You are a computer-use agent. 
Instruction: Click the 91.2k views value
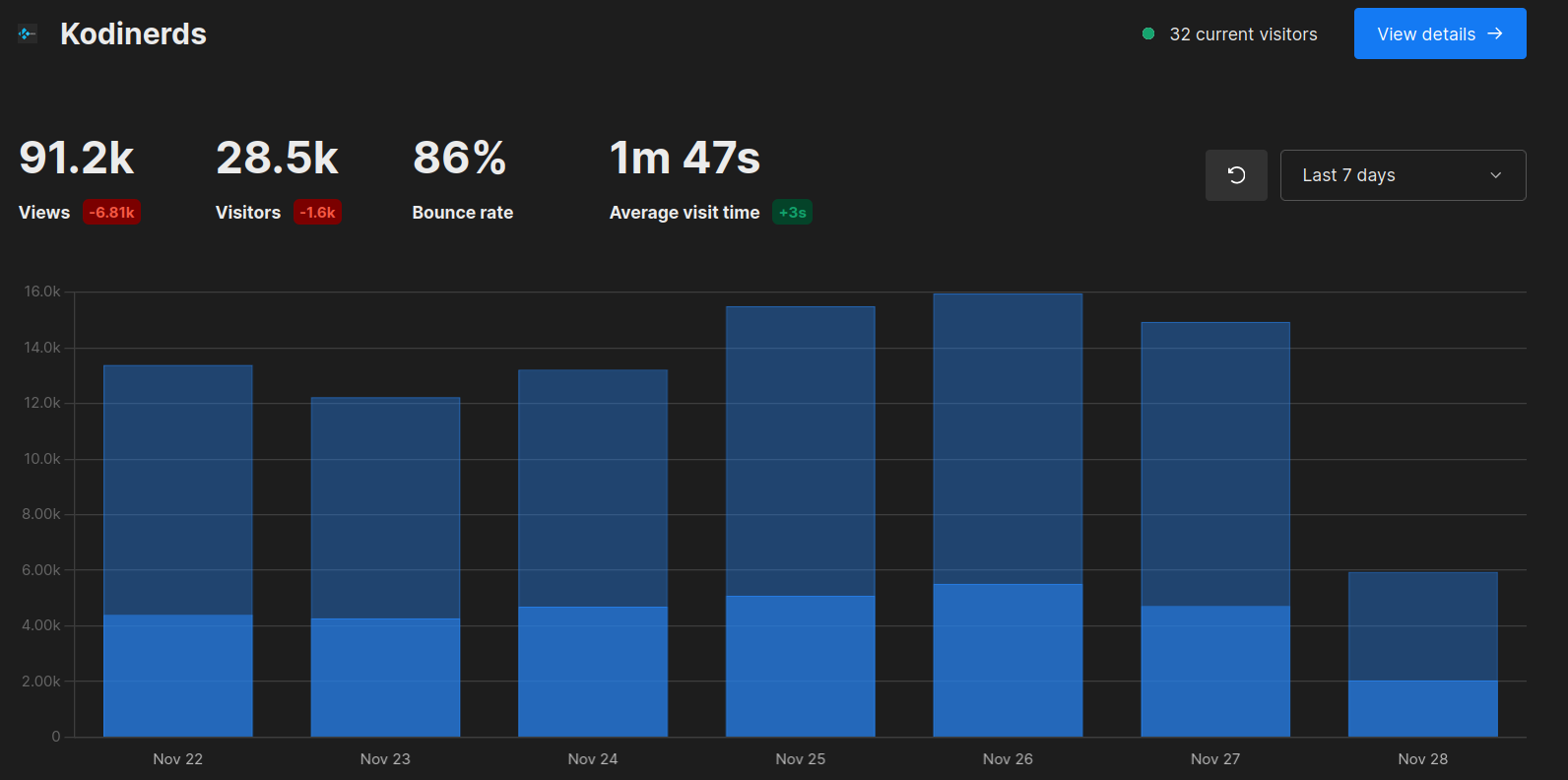point(77,158)
